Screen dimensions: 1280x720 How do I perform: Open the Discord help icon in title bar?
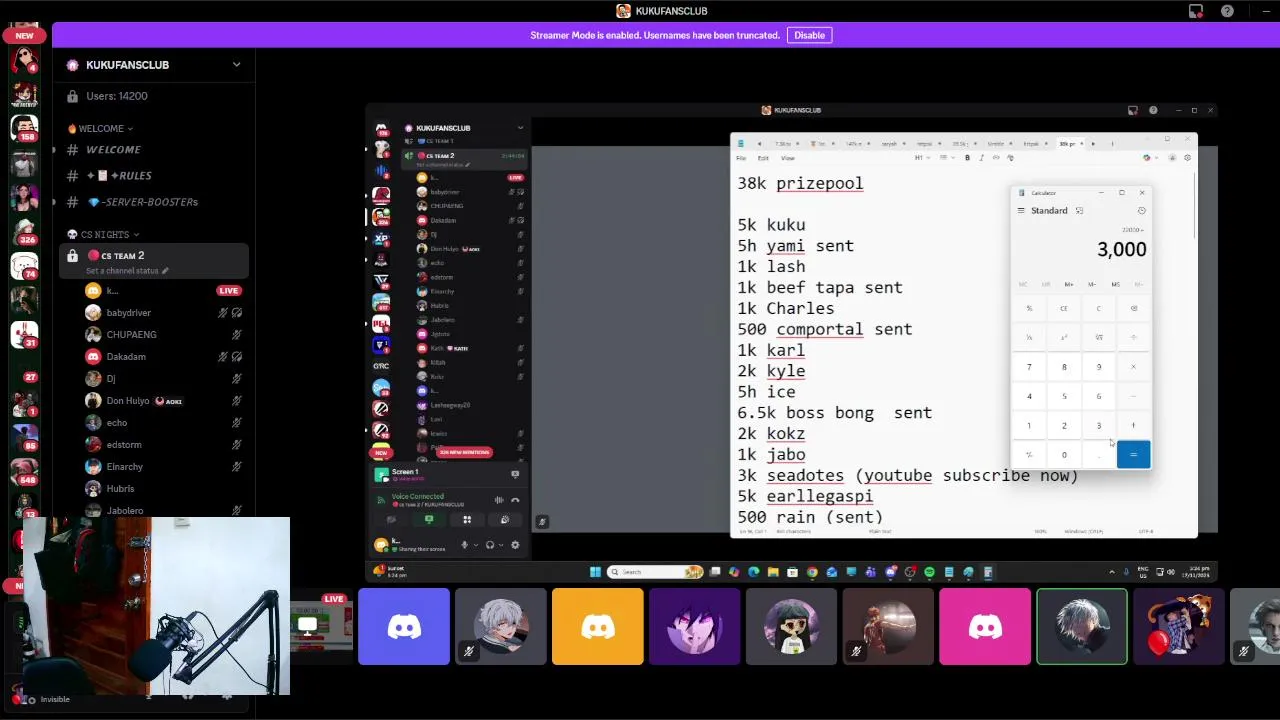pyautogui.click(x=1227, y=11)
